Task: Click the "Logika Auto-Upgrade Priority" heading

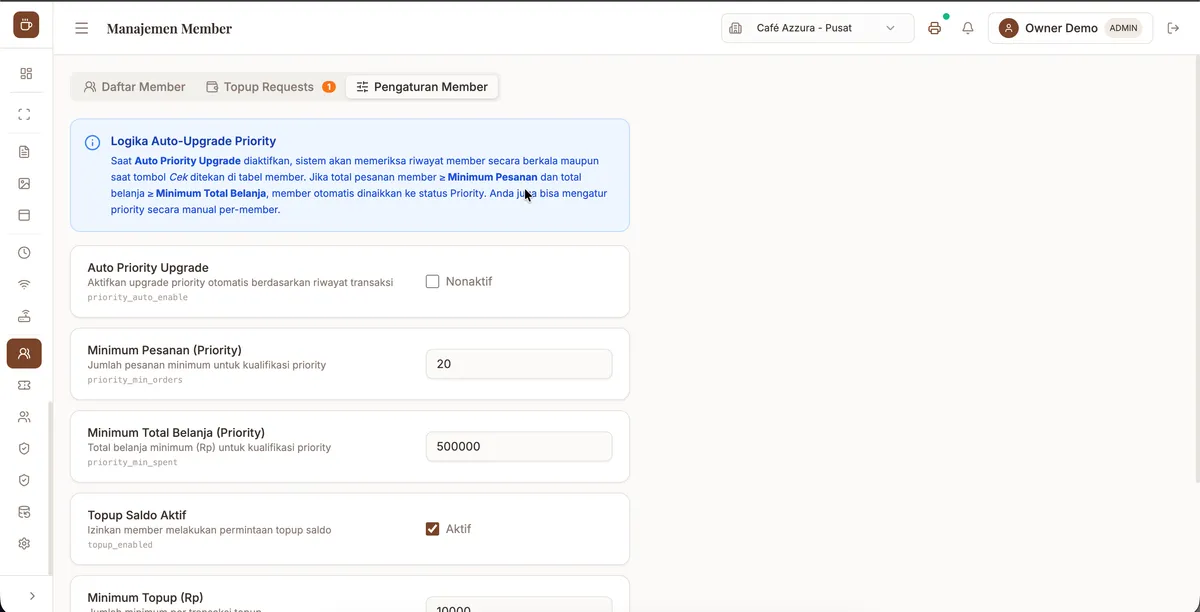Action: [x=193, y=141]
